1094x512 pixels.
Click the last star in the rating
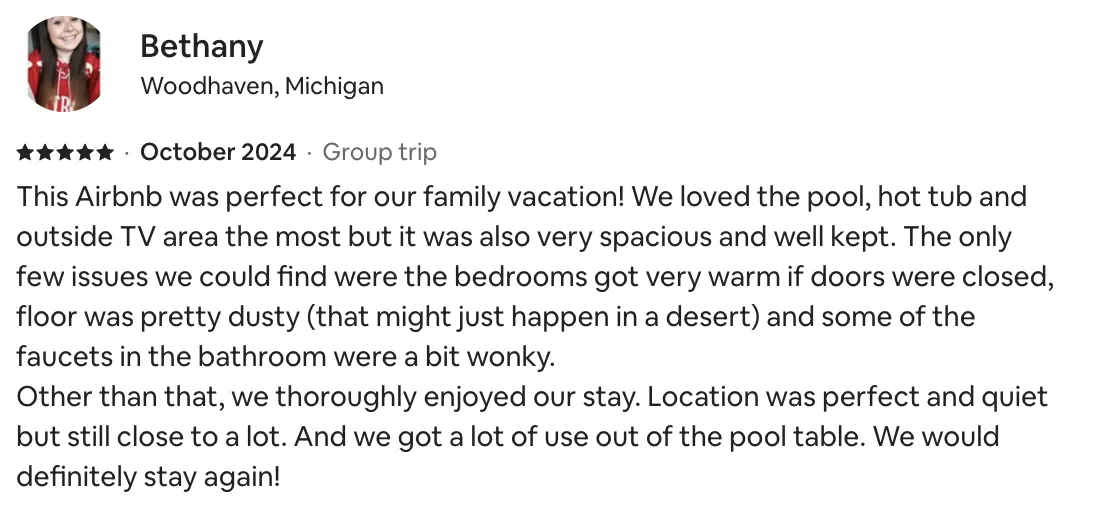104,152
